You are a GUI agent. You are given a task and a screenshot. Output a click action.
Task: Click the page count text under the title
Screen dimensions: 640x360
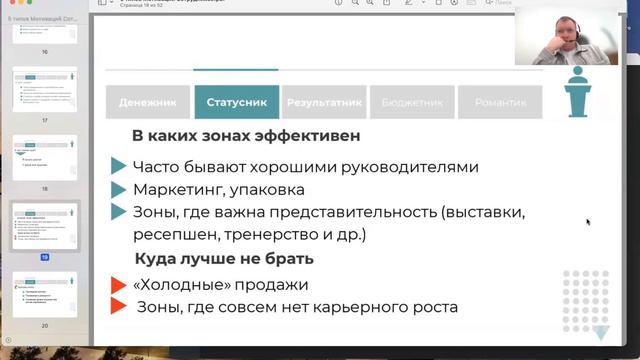click(x=141, y=5)
